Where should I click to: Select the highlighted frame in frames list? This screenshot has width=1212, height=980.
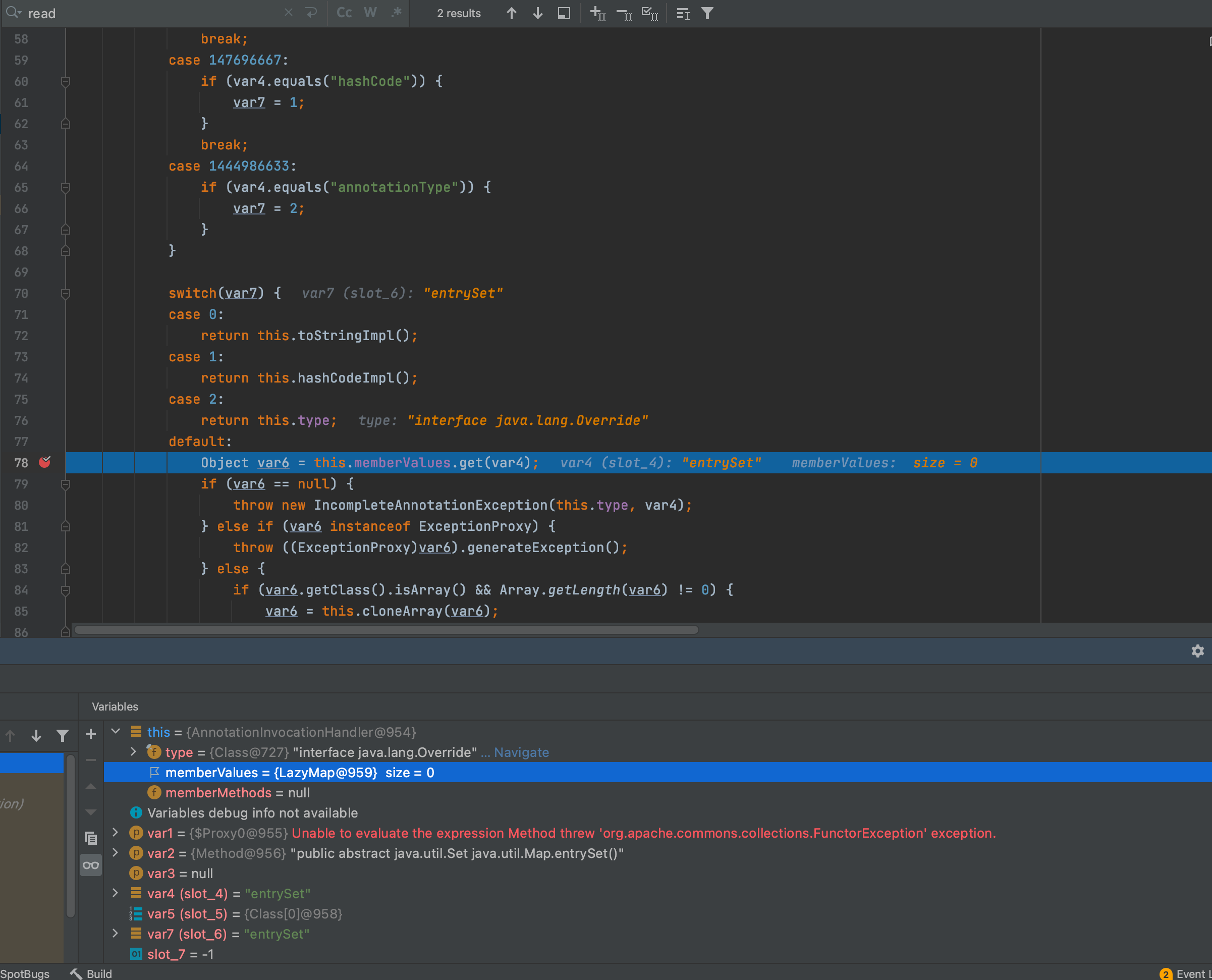(32, 763)
